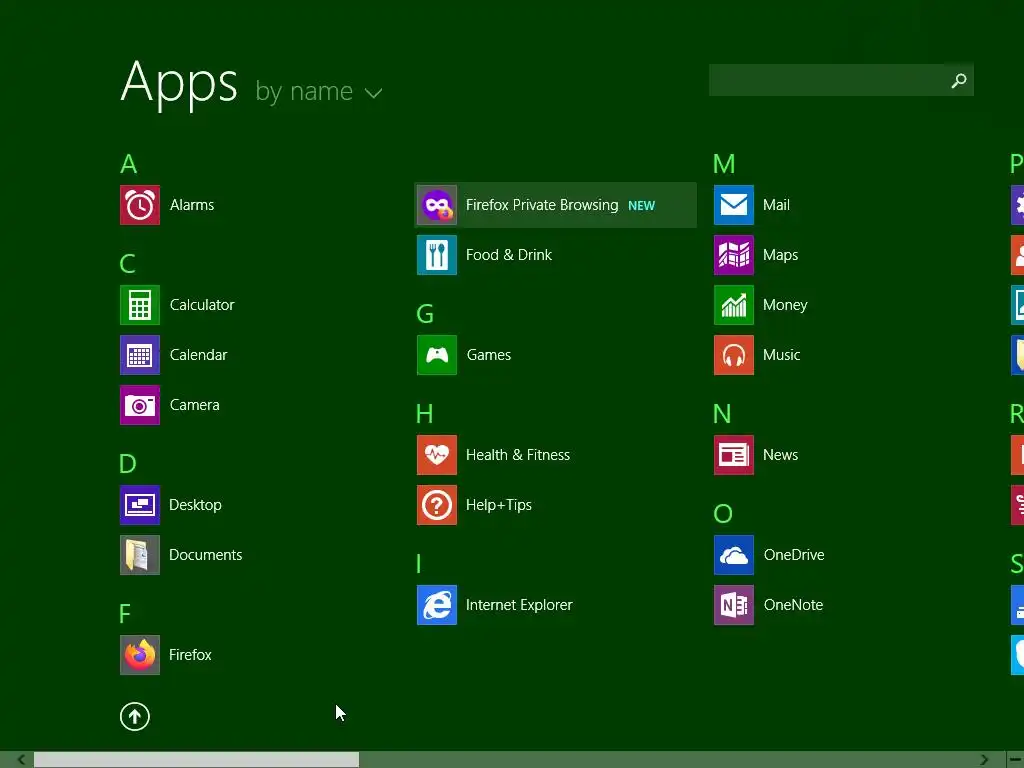Click the letter G group header
This screenshot has height=768, width=1024.
[x=425, y=314]
